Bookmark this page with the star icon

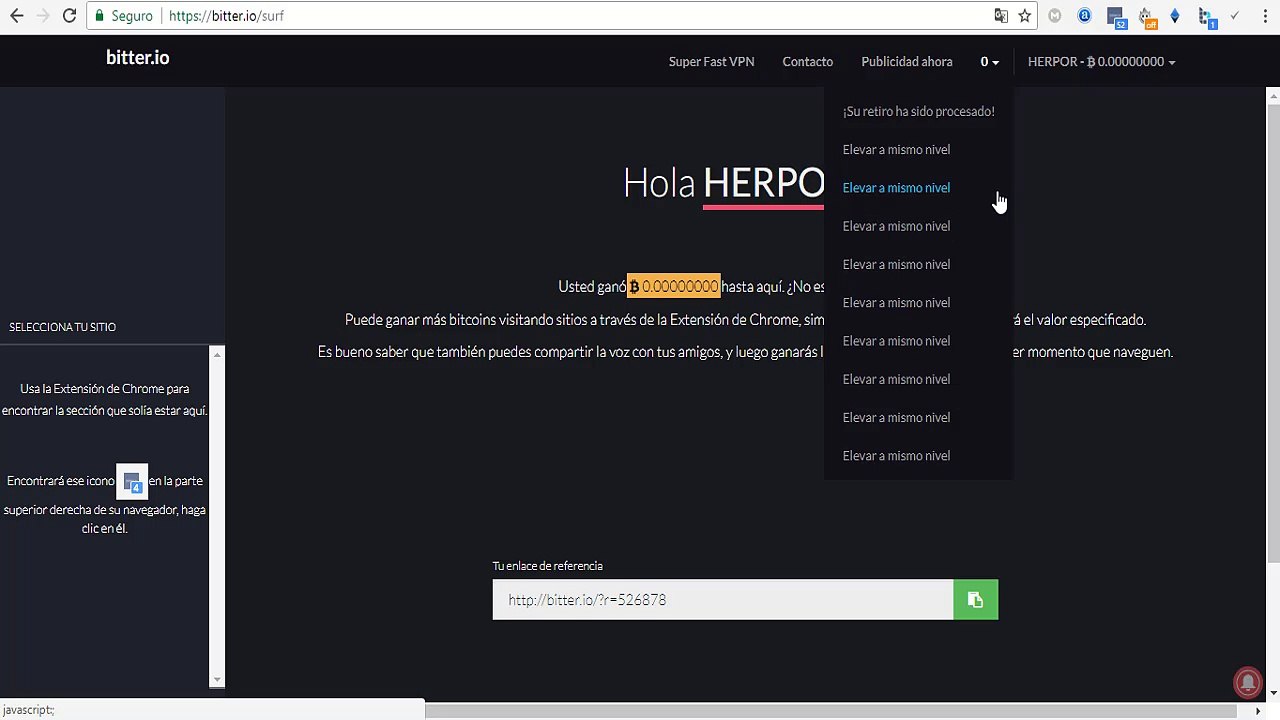(1025, 16)
